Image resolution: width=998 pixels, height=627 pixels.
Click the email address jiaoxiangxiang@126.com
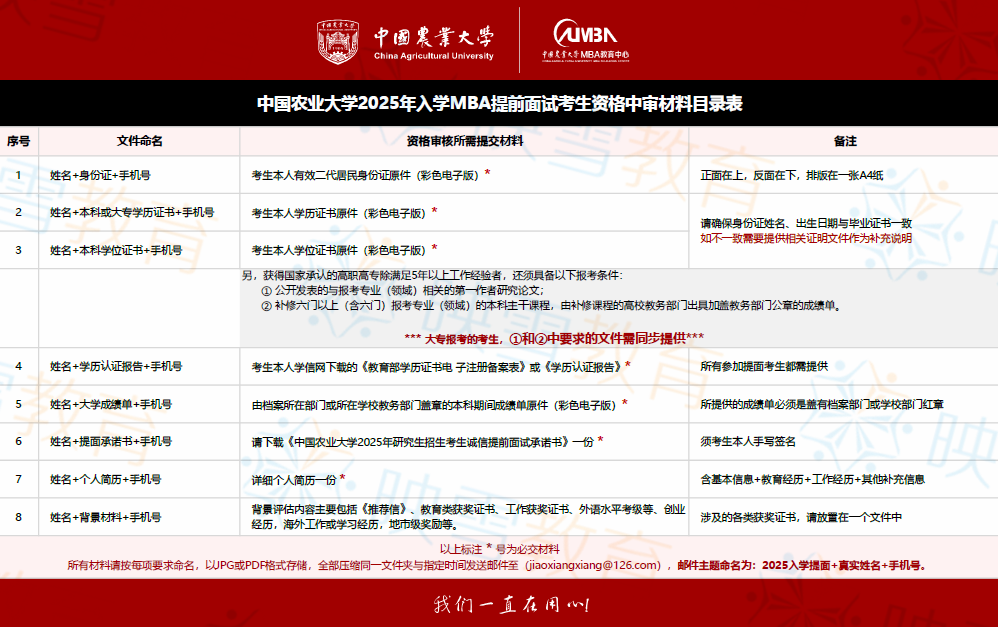click(593, 565)
